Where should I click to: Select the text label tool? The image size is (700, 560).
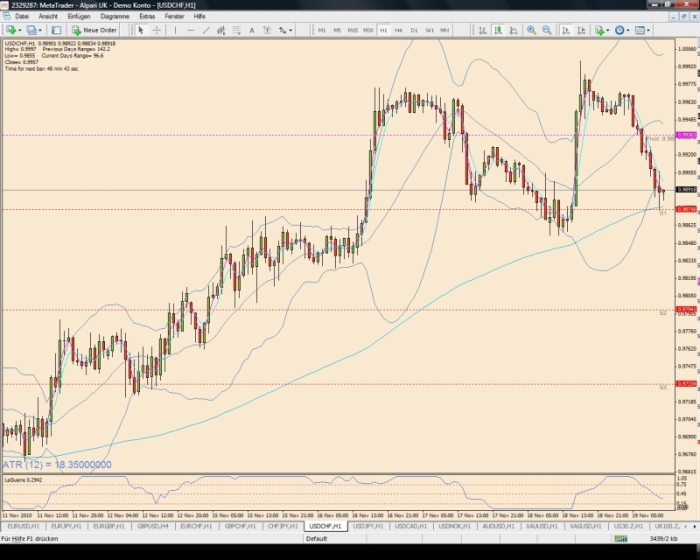[267, 30]
